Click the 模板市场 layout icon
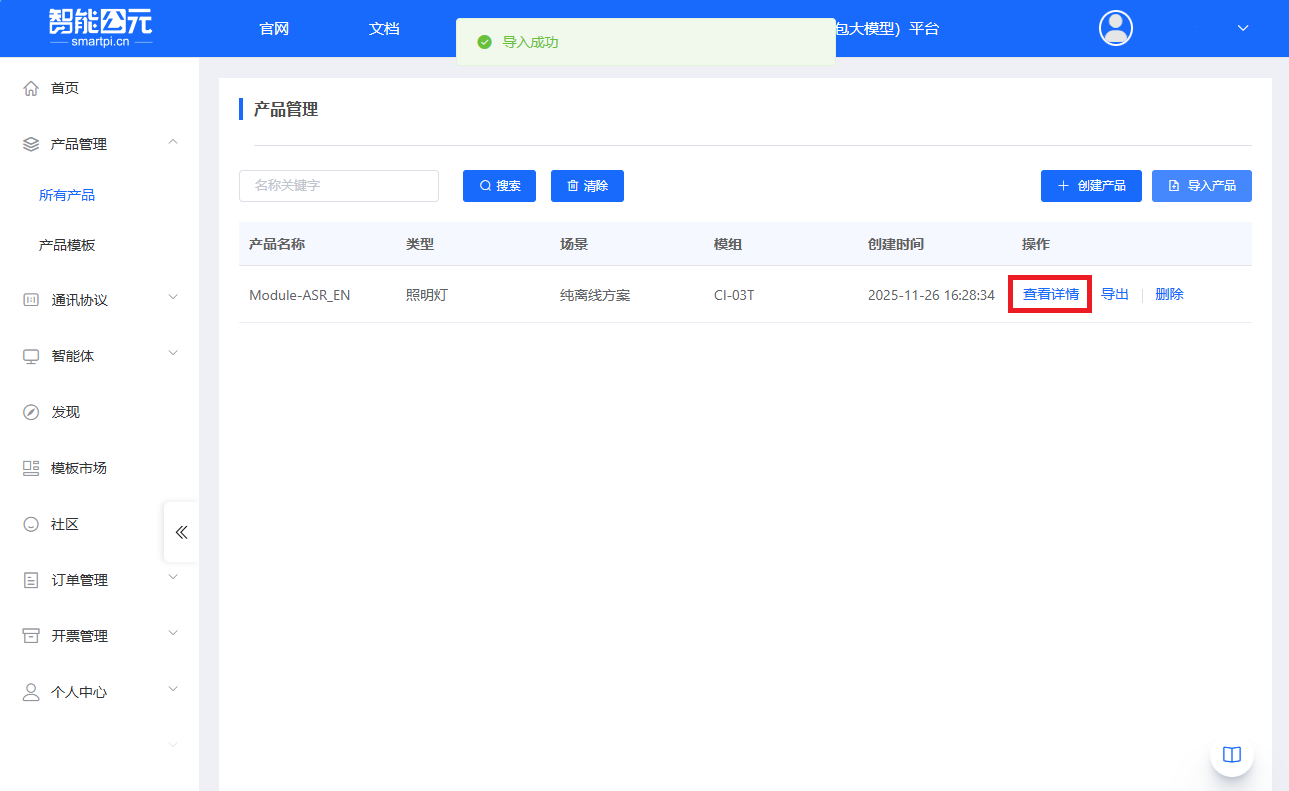The height and width of the screenshot is (791, 1289). coord(31,468)
